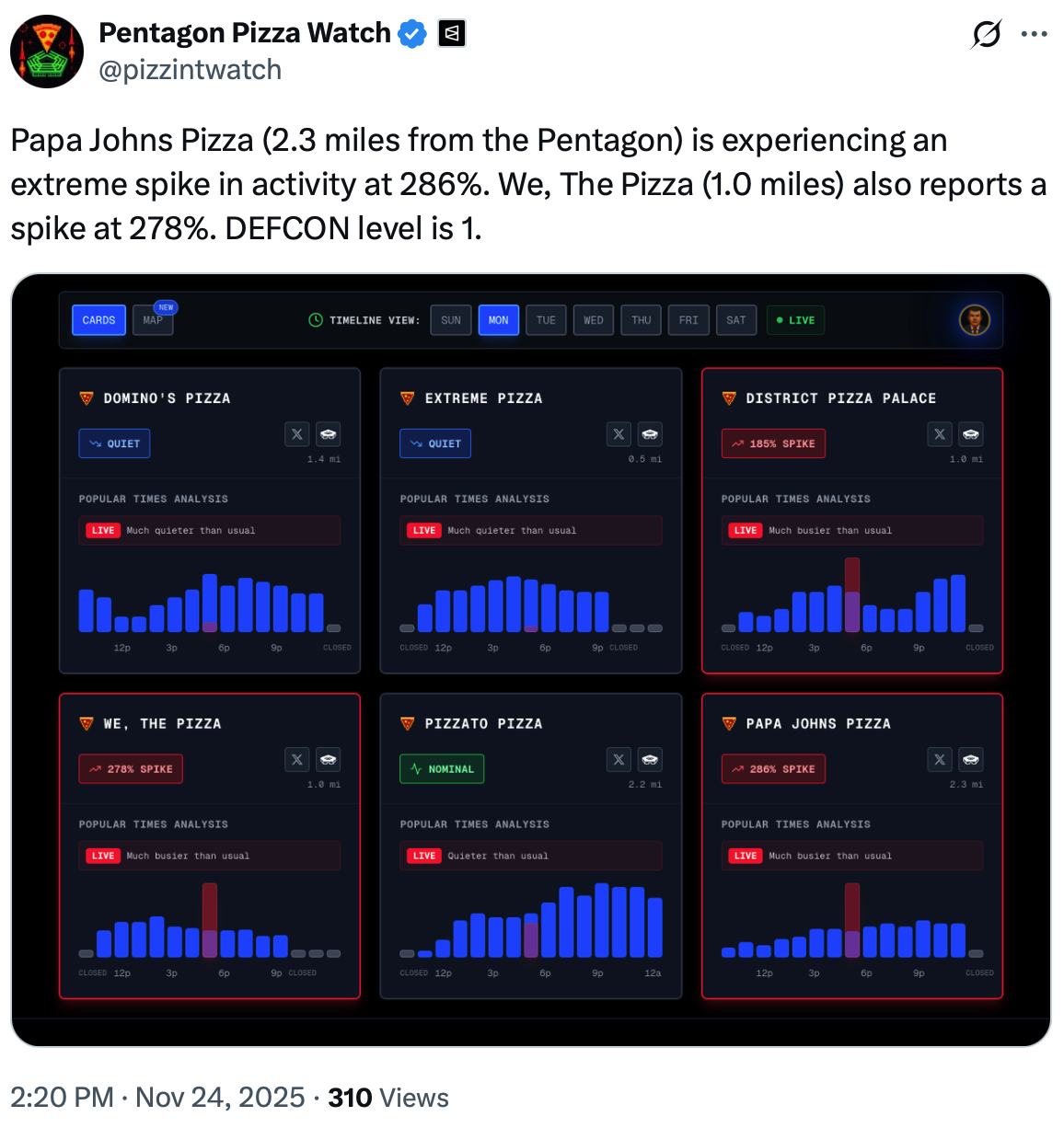Screen dimensions: 1064x1128
Task: Click the 278% SPIKE badge
Action: [131, 769]
